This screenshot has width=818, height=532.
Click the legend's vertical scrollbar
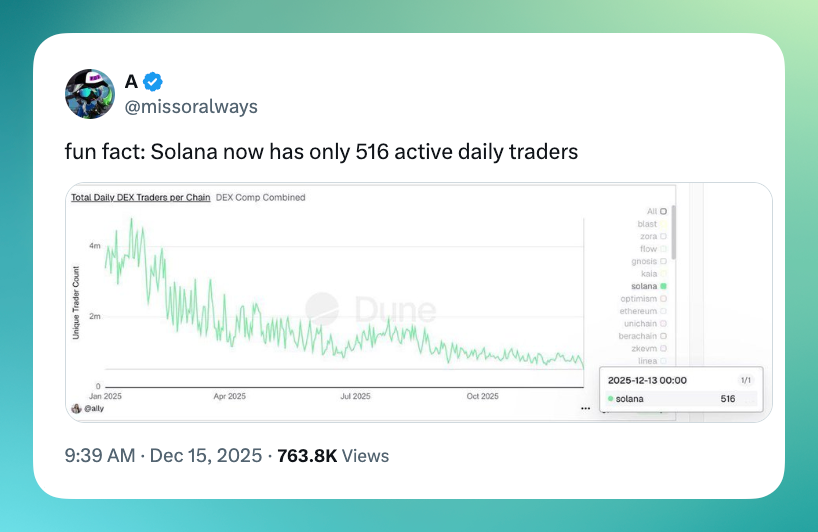(x=673, y=232)
